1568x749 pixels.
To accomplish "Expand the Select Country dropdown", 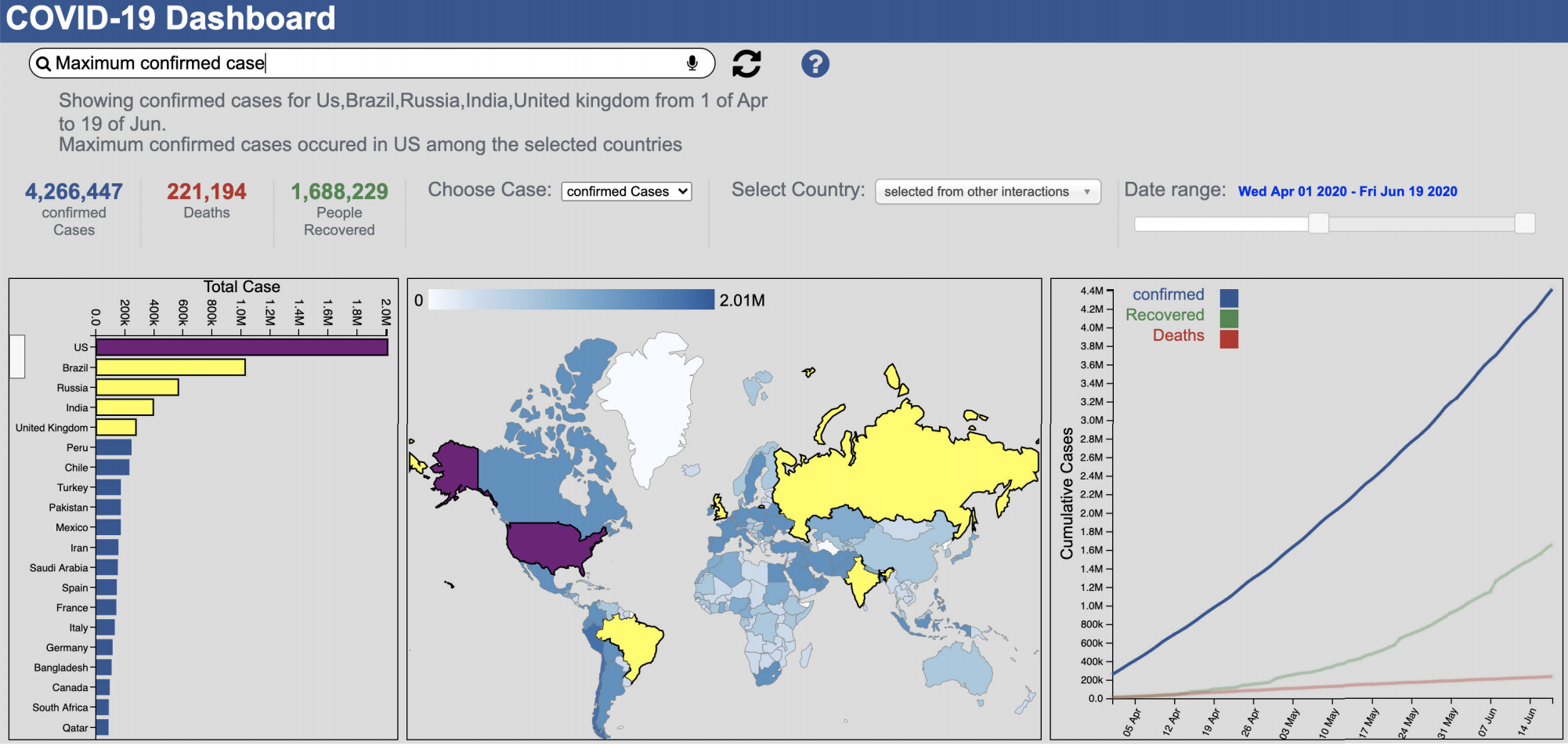I will [x=987, y=192].
